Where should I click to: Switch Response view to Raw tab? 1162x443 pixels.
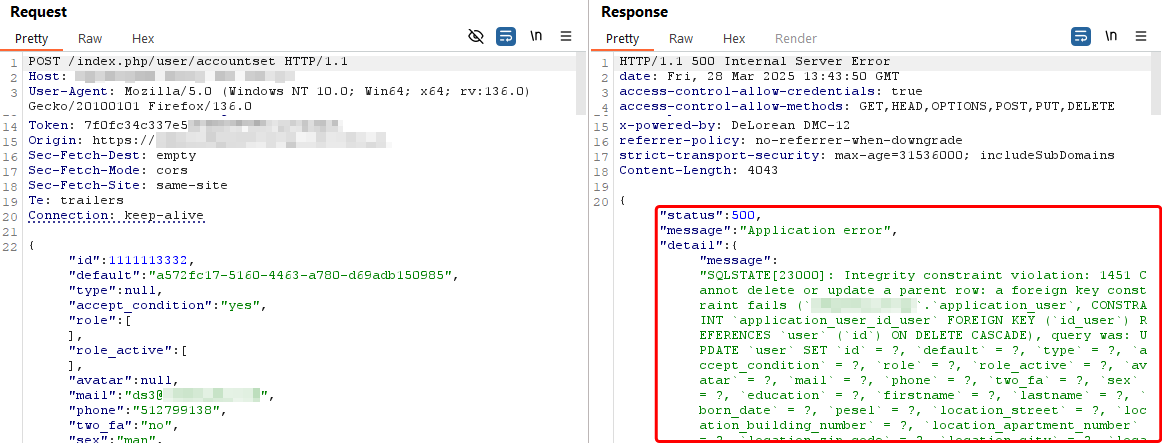[681, 39]
